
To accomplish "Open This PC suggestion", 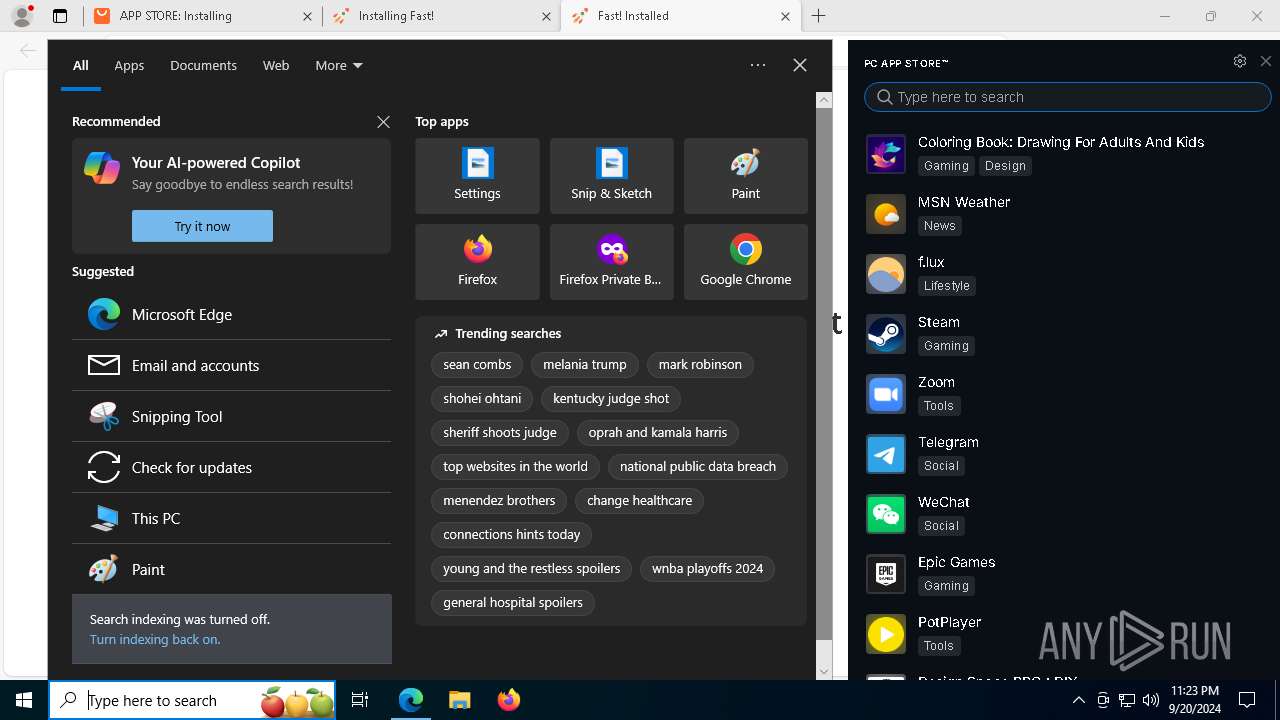I will click(x=231, y=518).
